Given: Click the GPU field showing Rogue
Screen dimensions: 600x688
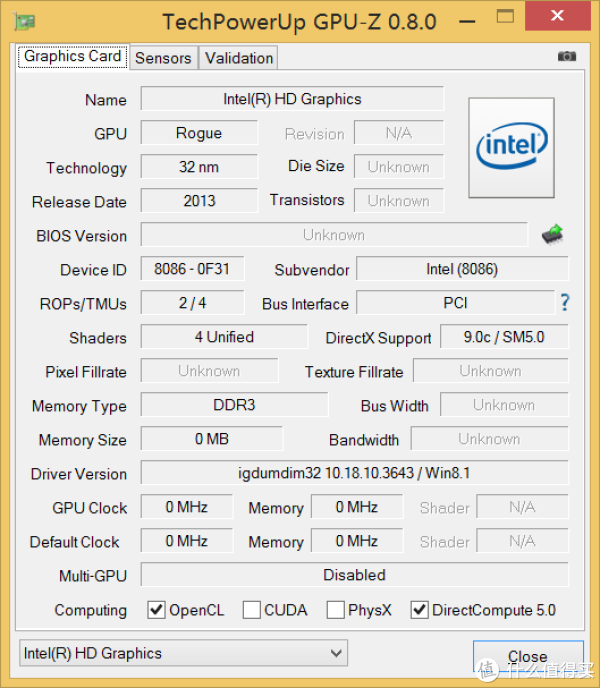Looking at the screenshot, I should coord(199,133).
